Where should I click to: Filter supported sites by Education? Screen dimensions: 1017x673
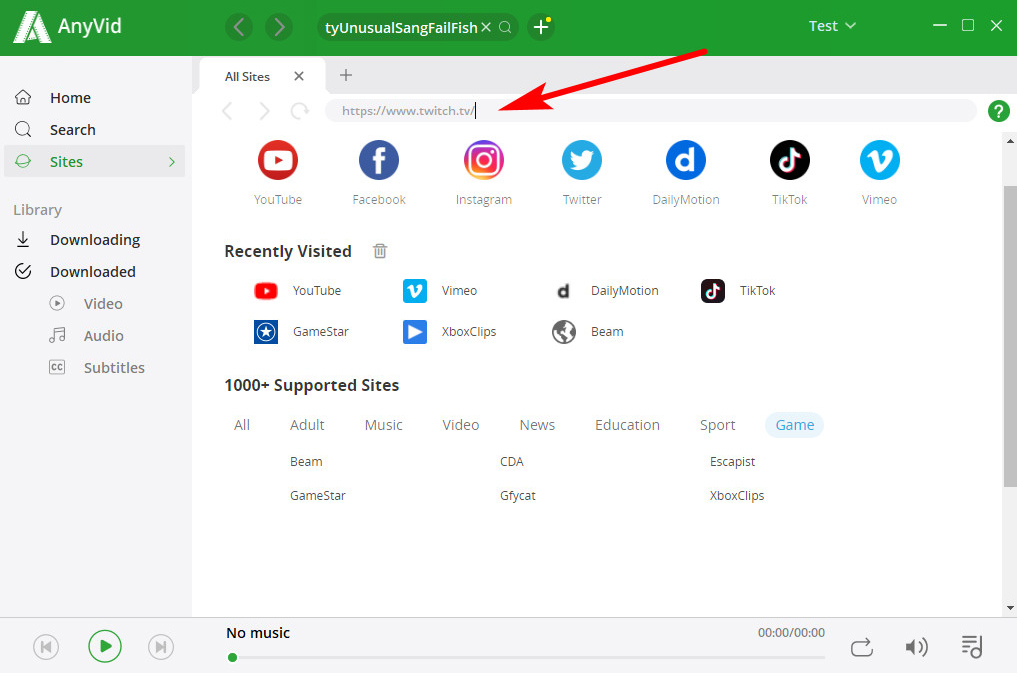[627, 425]
